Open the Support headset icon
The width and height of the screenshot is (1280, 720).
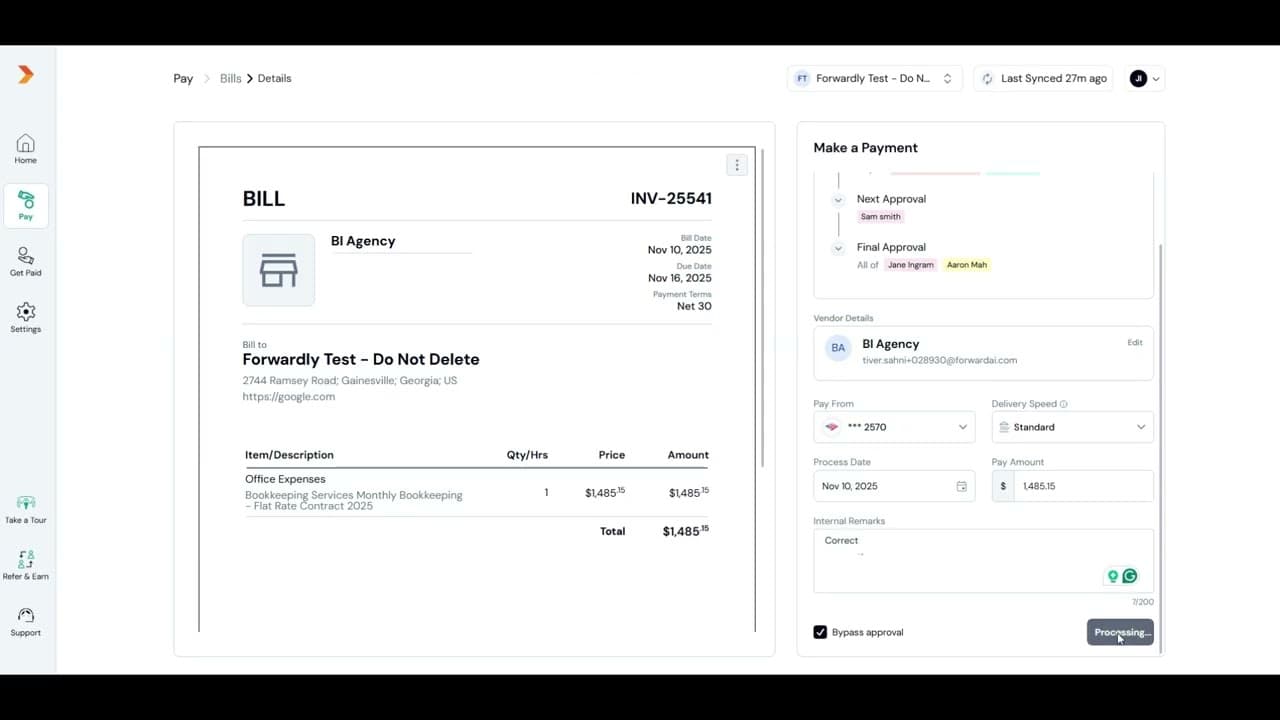pos(26,621)
